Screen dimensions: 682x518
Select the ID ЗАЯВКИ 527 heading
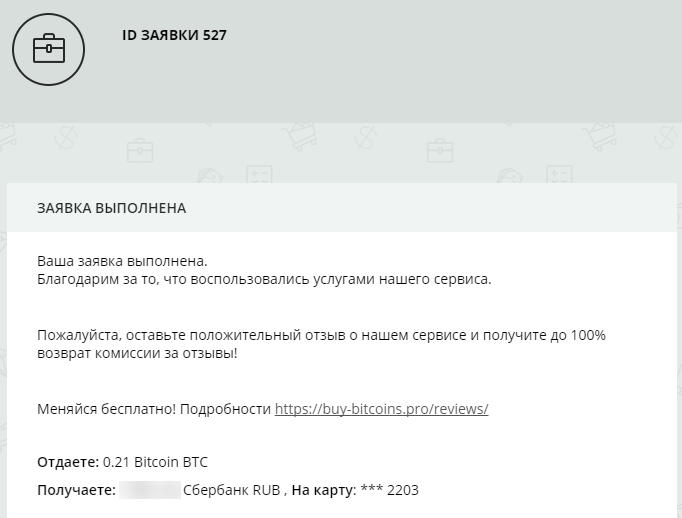pos(174,35)
